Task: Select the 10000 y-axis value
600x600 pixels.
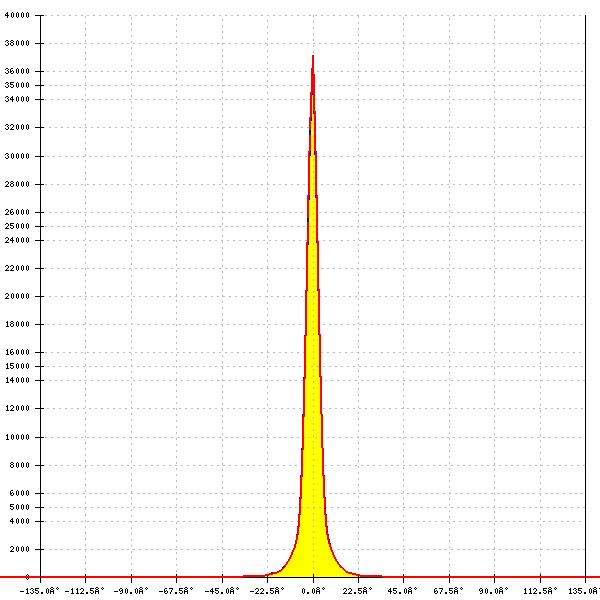Action: pyautogui.click(x=17, y=437)
